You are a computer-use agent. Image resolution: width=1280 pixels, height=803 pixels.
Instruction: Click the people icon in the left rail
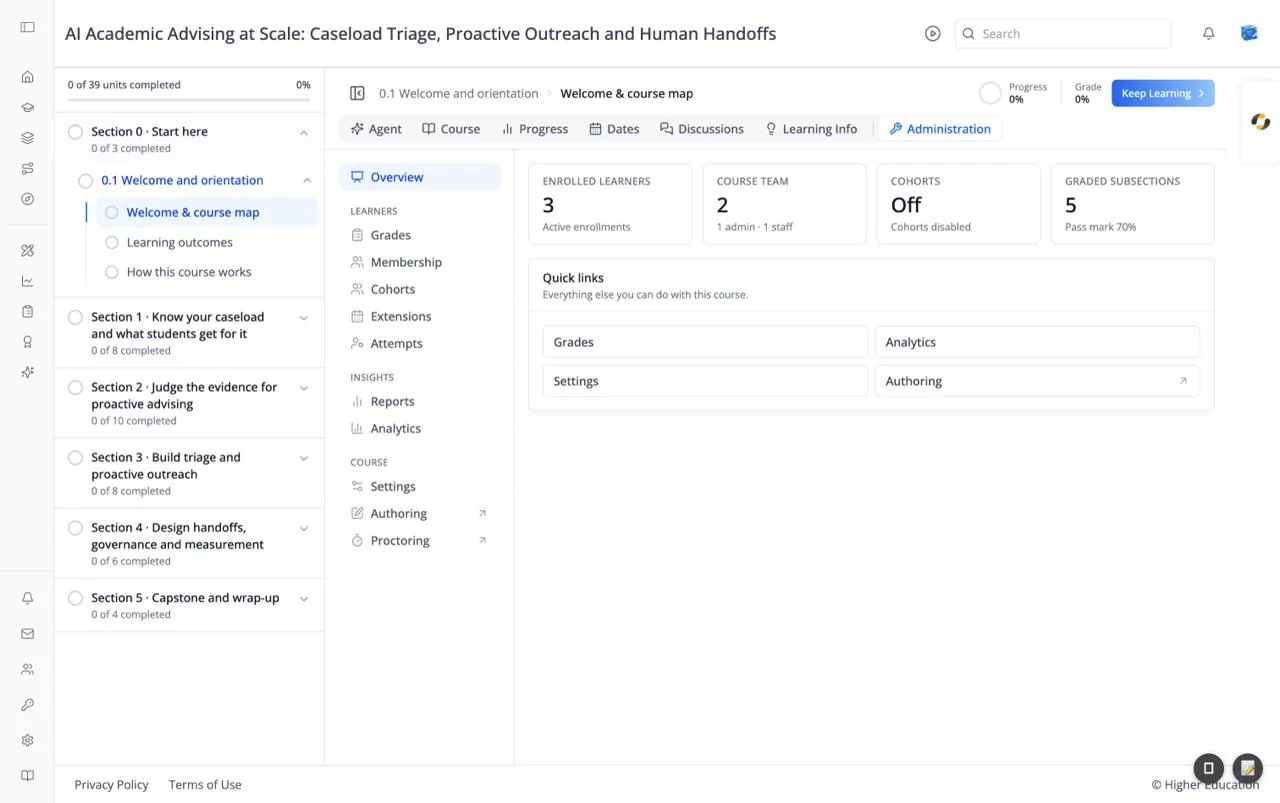tap(27, 669)
